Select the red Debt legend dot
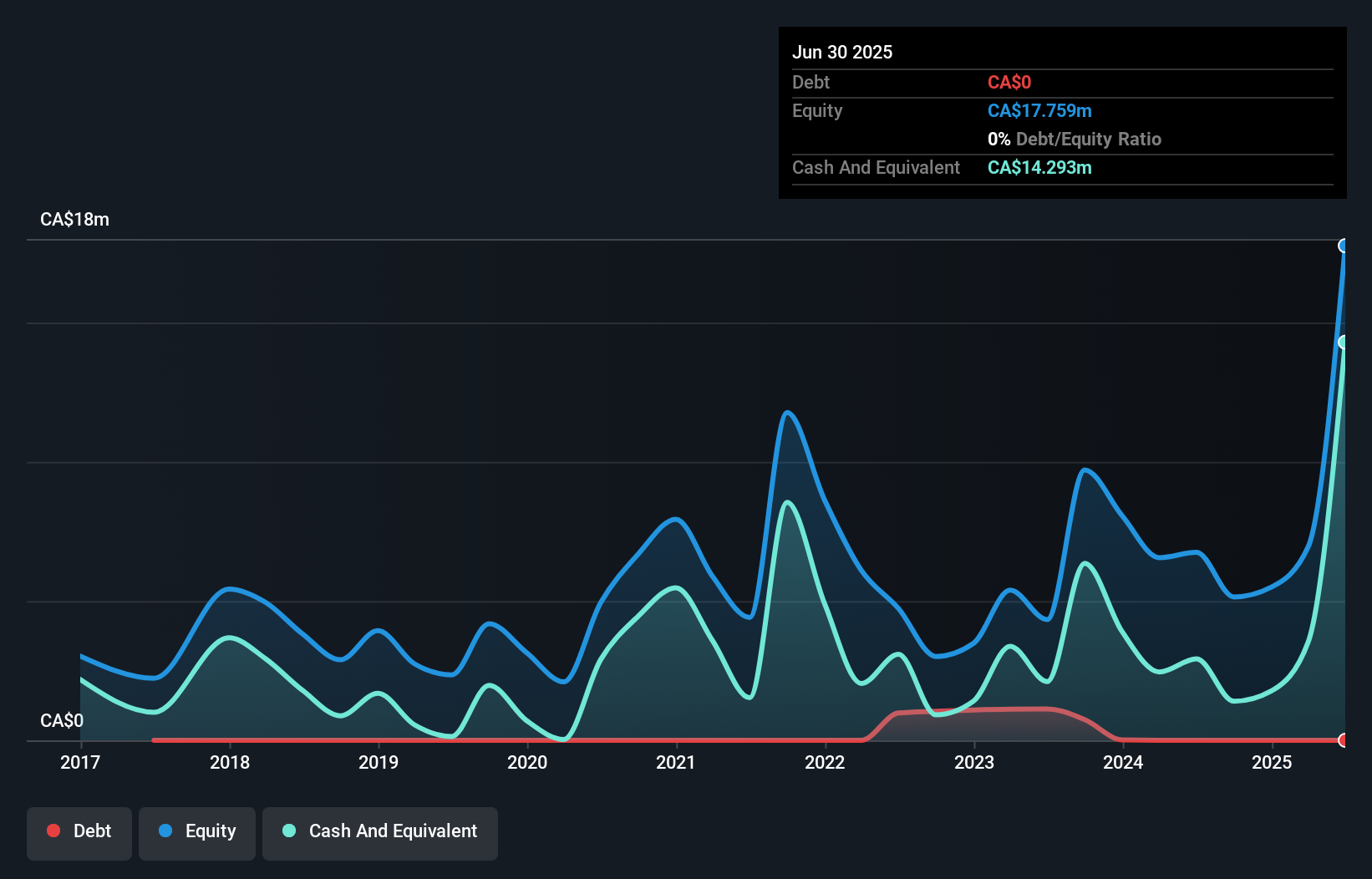Image resolution: width=1372 pixels, height=879 pixels. [x=53, y=831]
